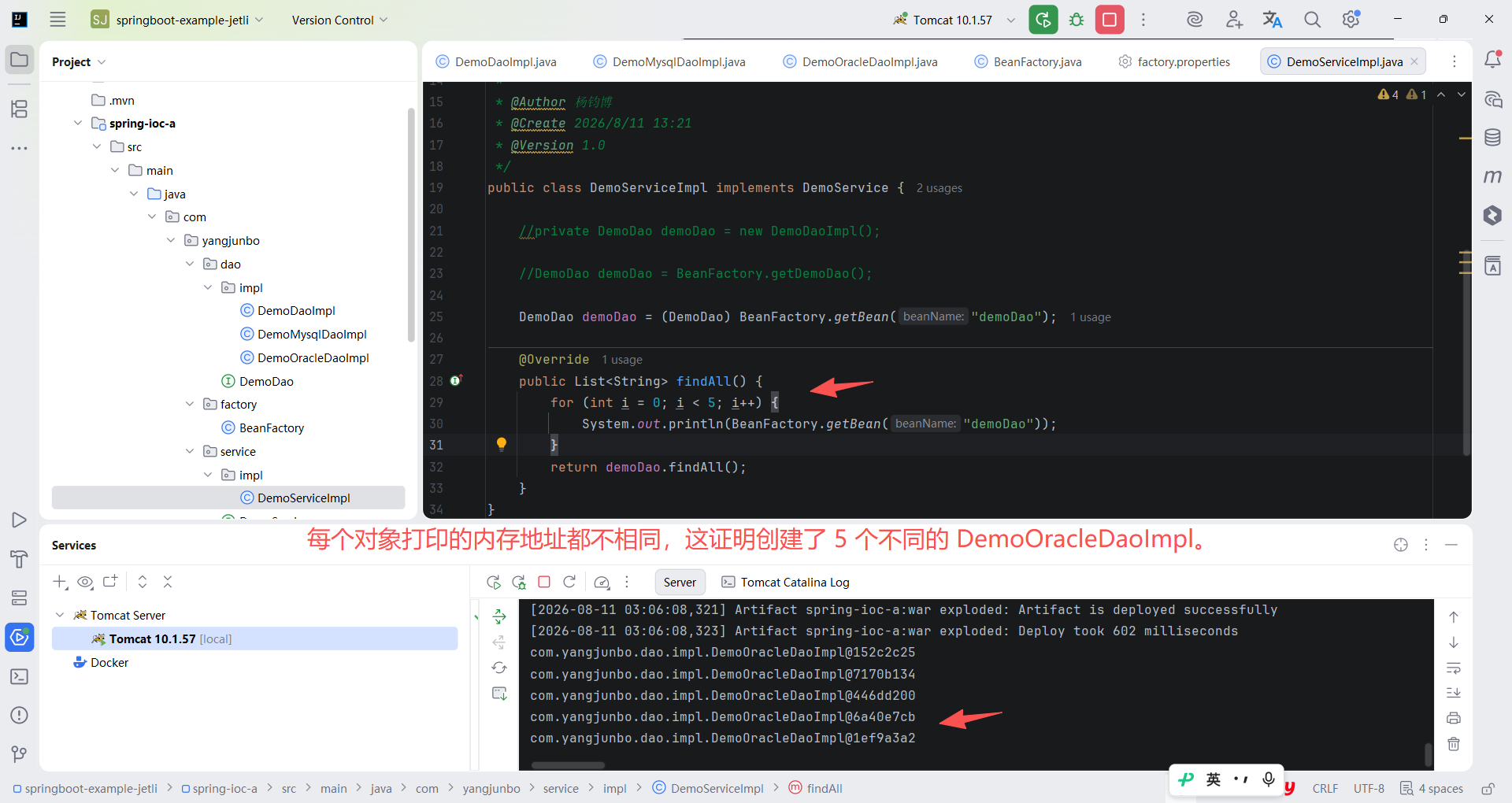This screenshot has height=803, width=1512.
Task: Click the quick-fix light bulb on line 31
Action: [x=502, y=444]
